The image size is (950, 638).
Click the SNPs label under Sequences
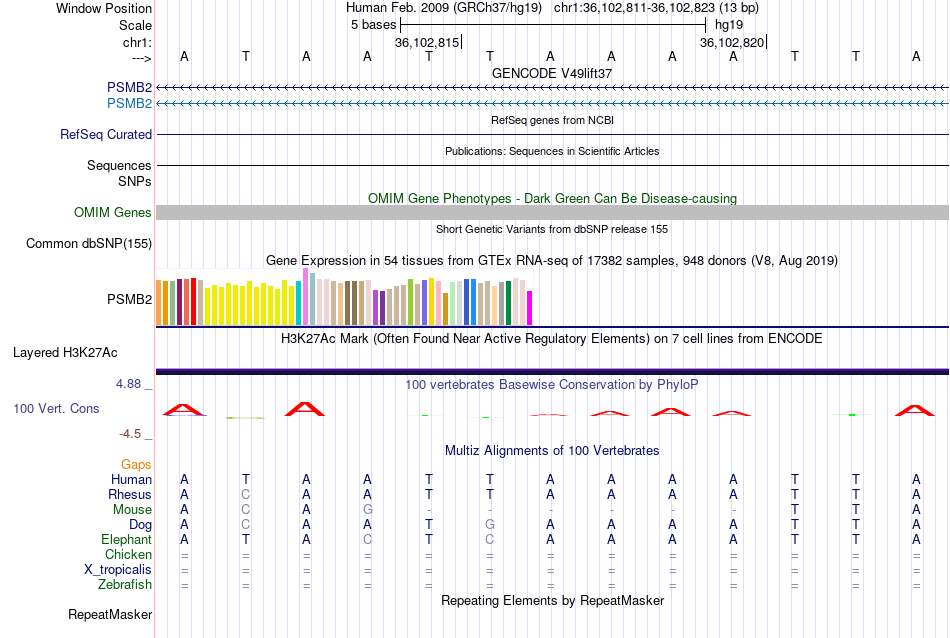coord(135,181)
